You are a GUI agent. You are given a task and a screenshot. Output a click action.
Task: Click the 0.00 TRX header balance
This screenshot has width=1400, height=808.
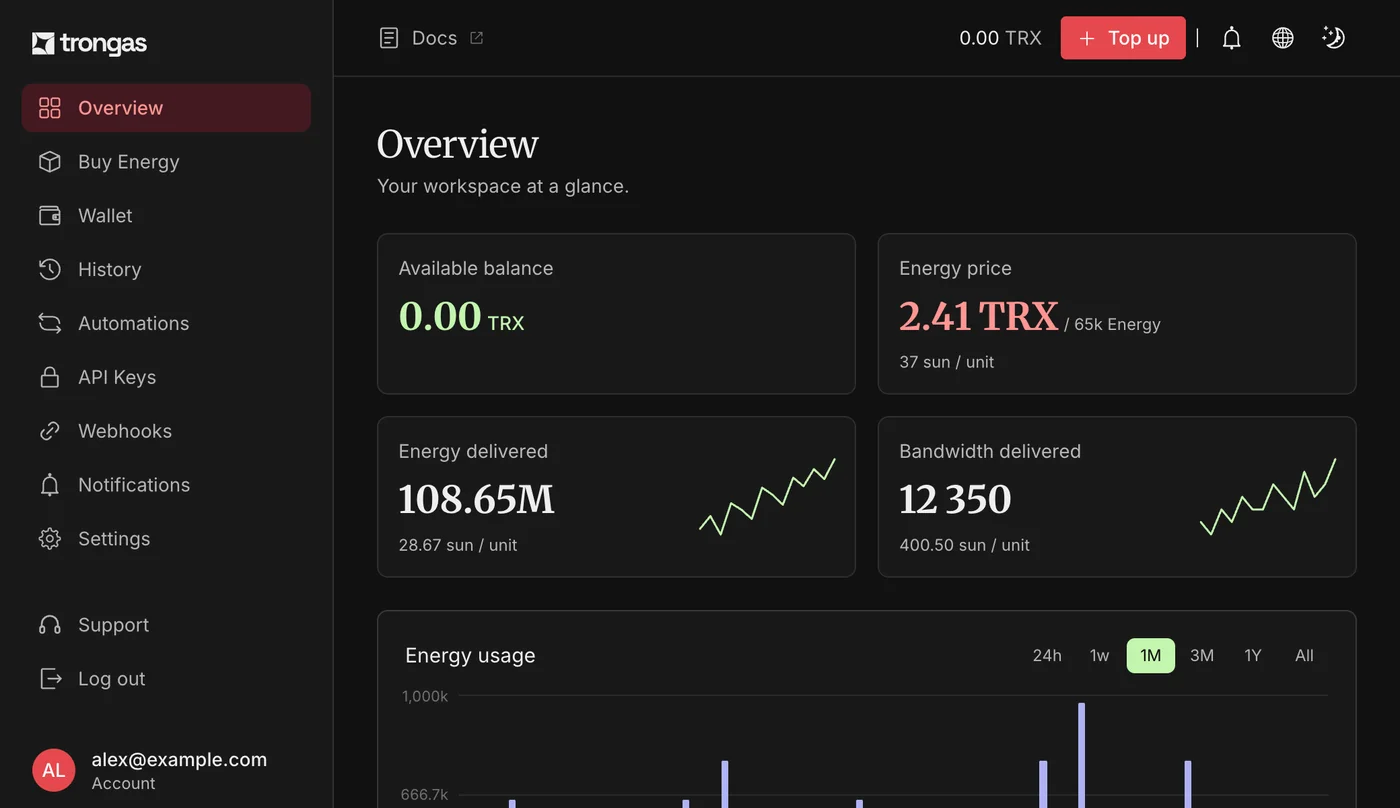1000,38
